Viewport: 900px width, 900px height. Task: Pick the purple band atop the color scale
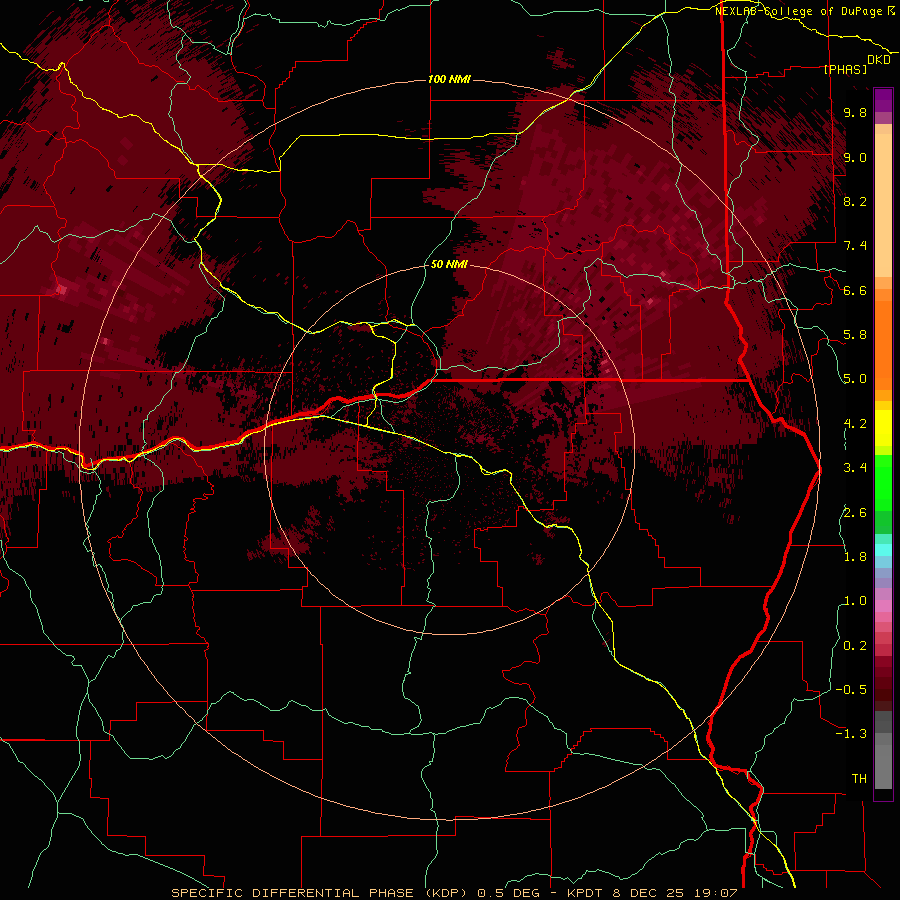(883, 100)
